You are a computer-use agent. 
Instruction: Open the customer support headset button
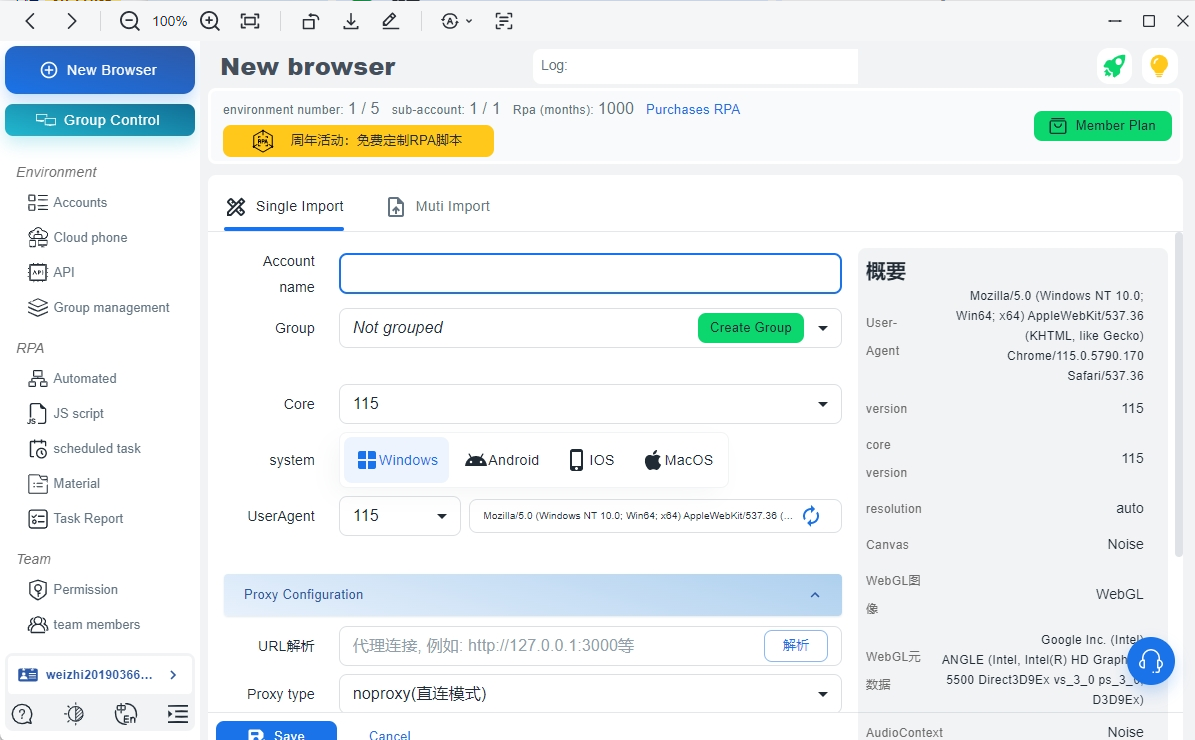(x=1150, y=661)
